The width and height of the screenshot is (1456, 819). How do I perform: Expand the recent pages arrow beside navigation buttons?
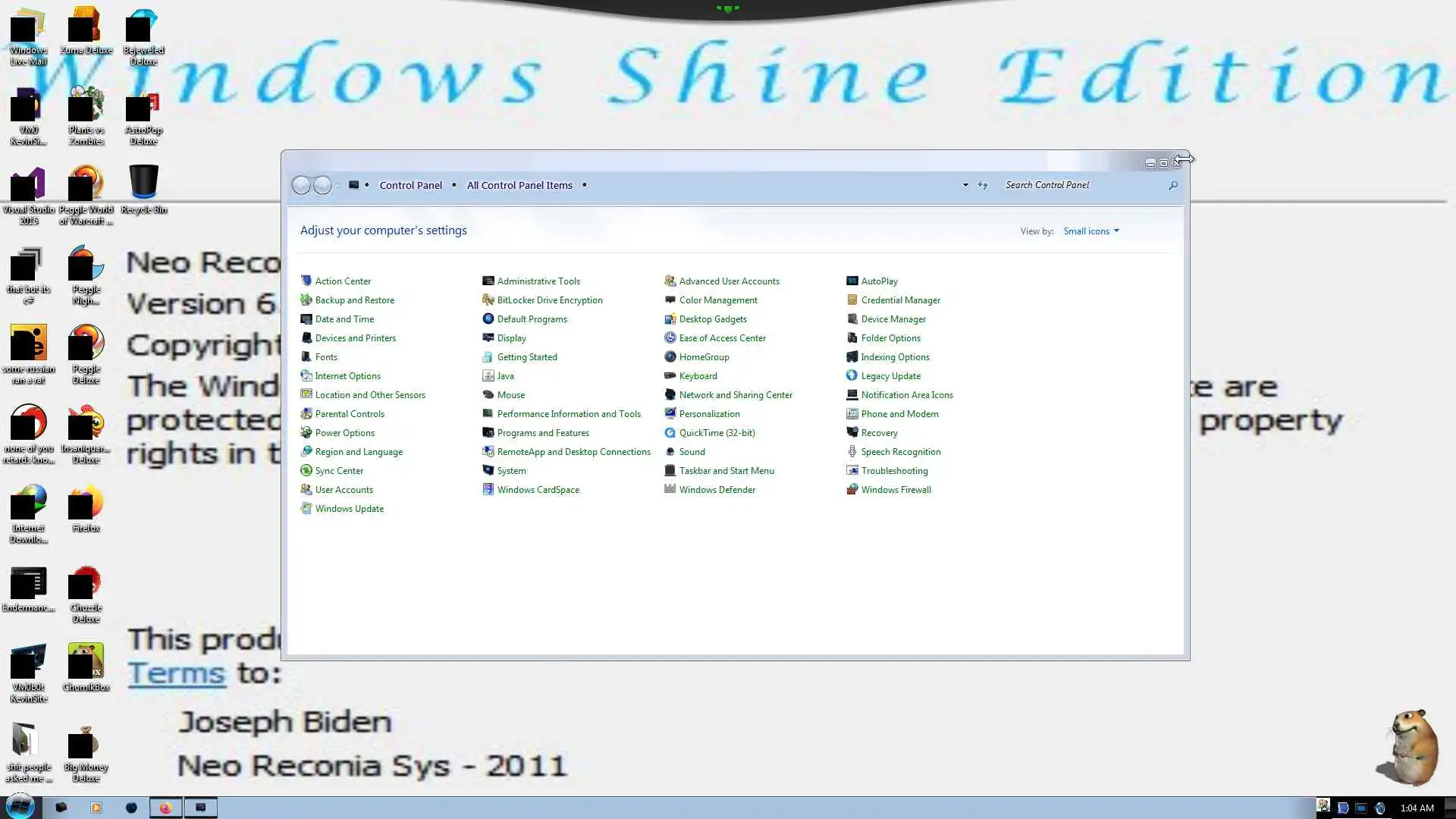coord(338,185)
